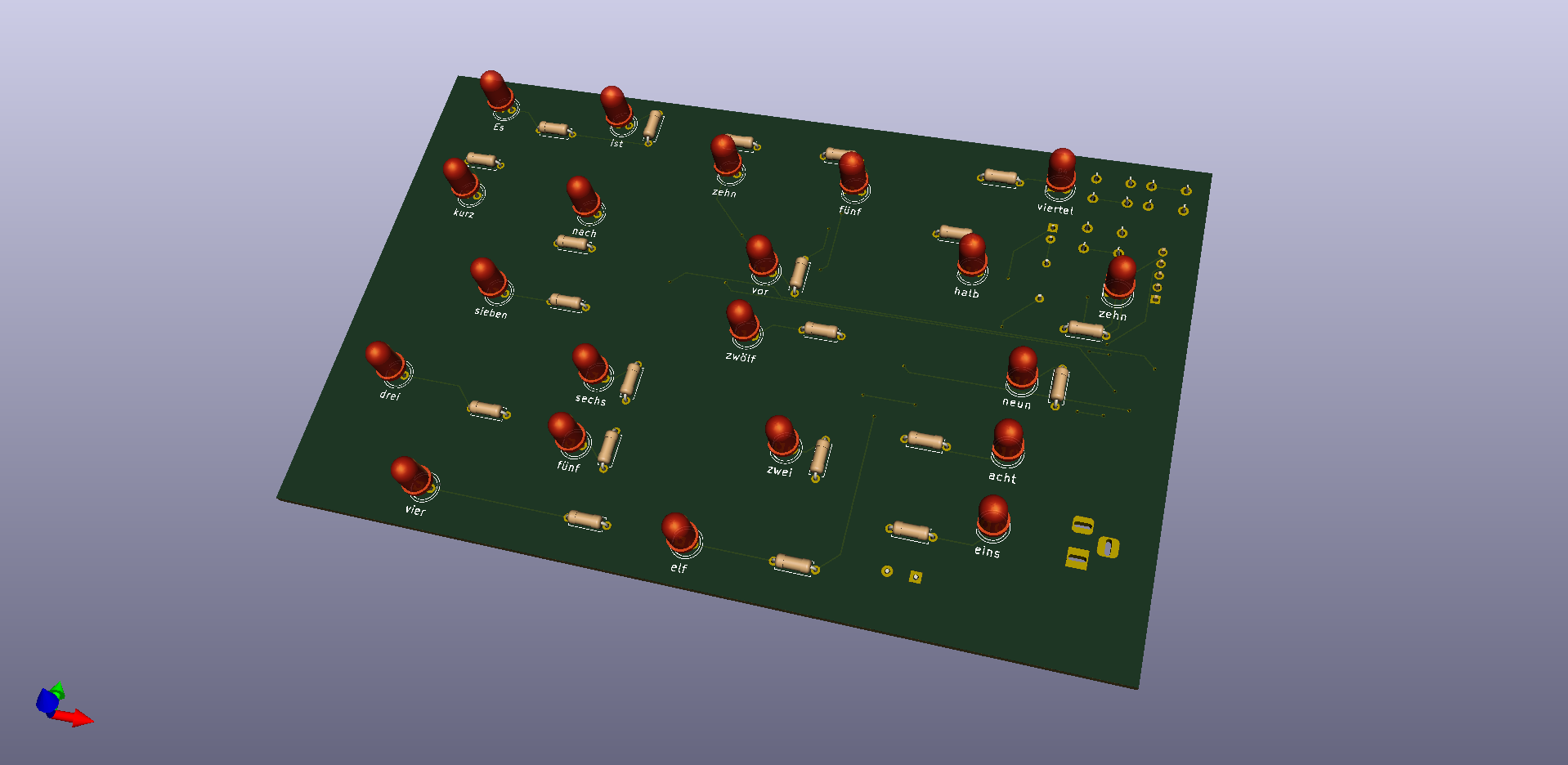Click the 'sieben' silkscreen label
Viewport: 1568px width, 765px height.
pos(491,312)
